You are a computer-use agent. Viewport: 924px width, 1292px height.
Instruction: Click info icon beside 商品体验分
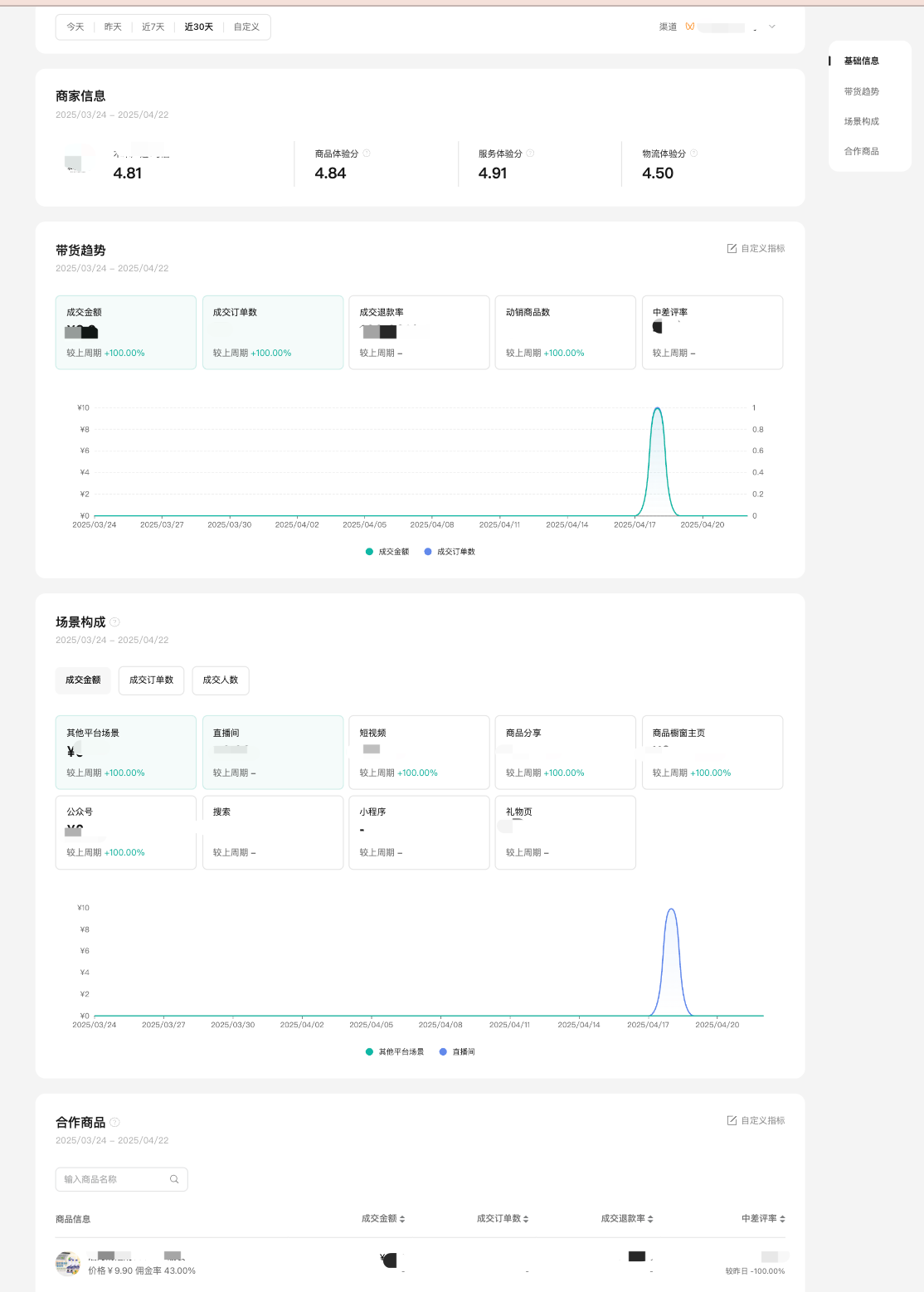click(x=367, y=154)
